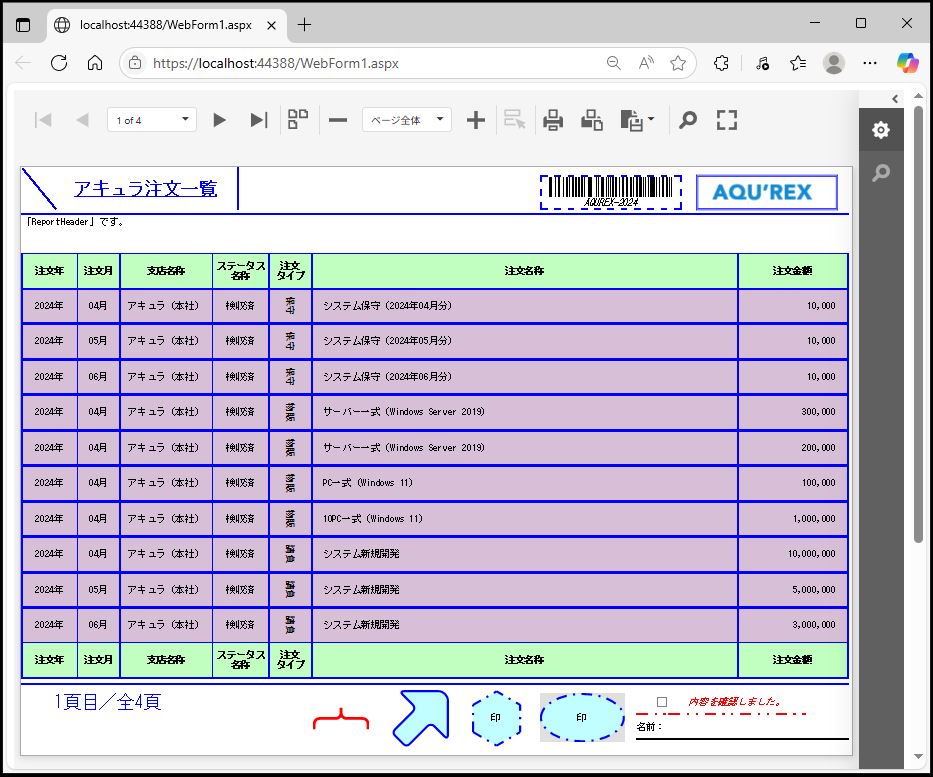This screenshot has width=933, height=777.
Task: Zoom out with the minus button
Action: (338, 120)
